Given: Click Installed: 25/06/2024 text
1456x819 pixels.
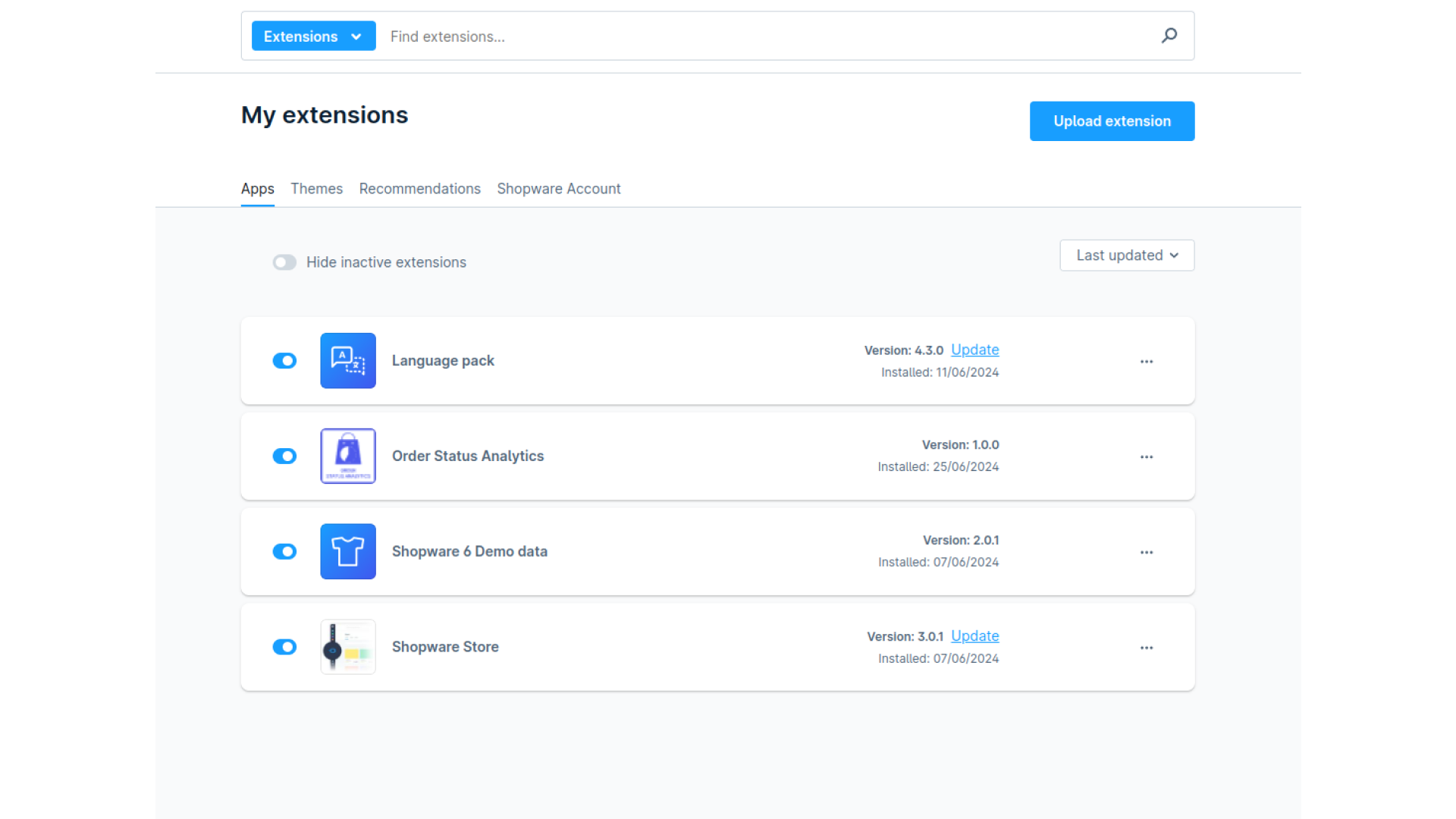Looking at the screenshot, I should click(x=938, y=467).
